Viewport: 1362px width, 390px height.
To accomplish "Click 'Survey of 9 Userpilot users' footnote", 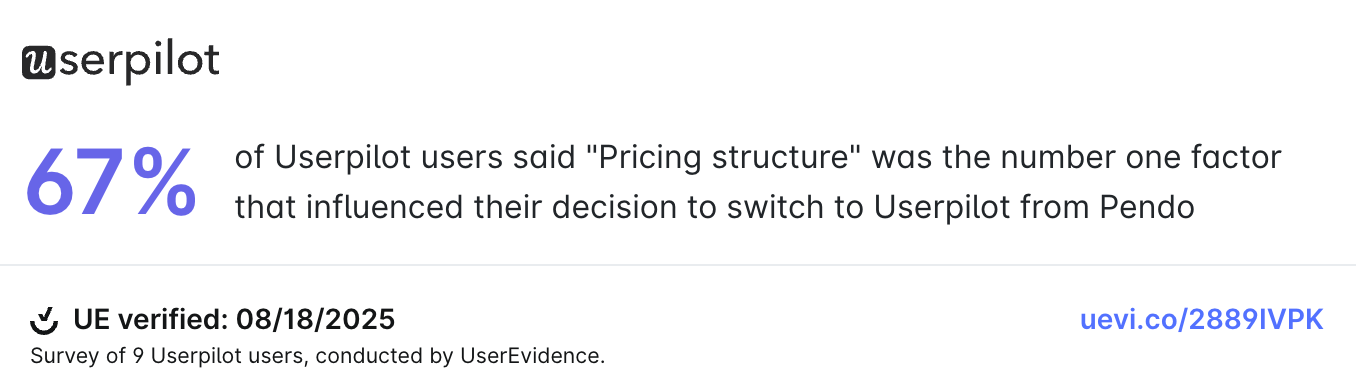I will coord(166,356).
